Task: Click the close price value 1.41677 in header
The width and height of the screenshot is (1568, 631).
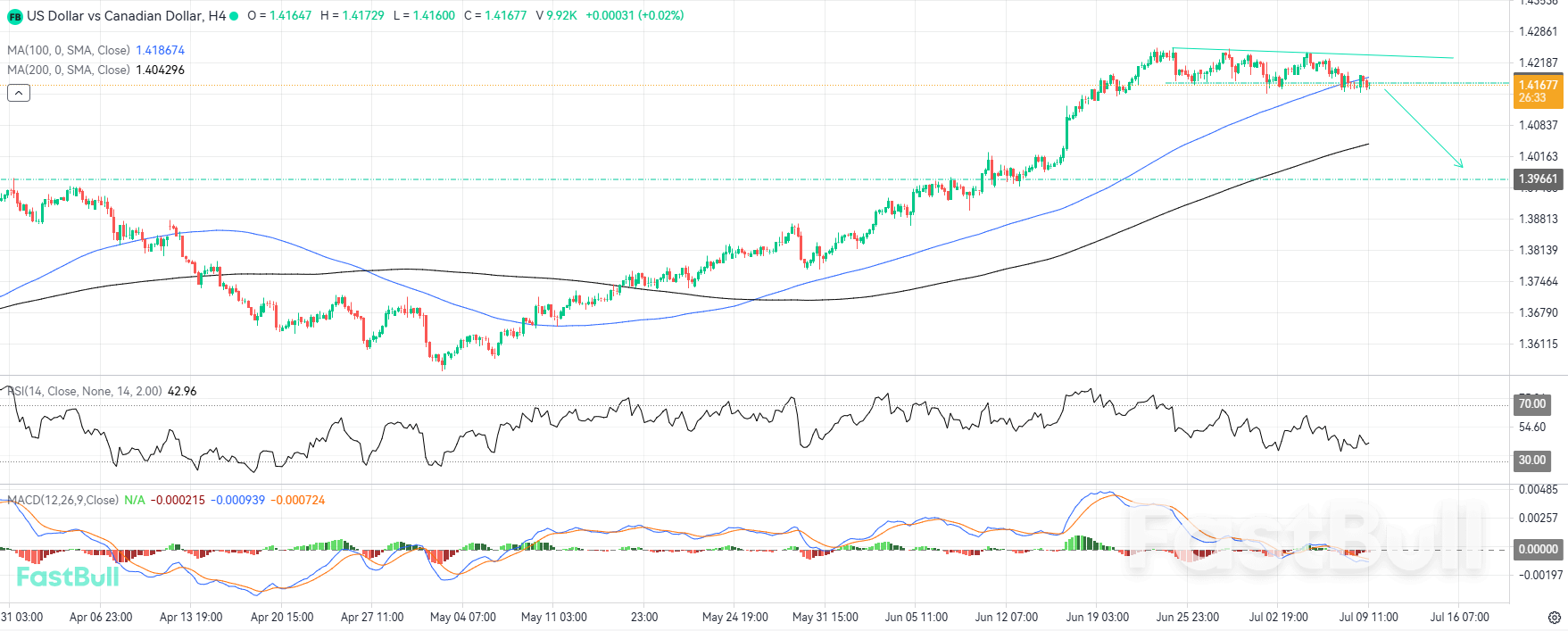Action: 506,16
